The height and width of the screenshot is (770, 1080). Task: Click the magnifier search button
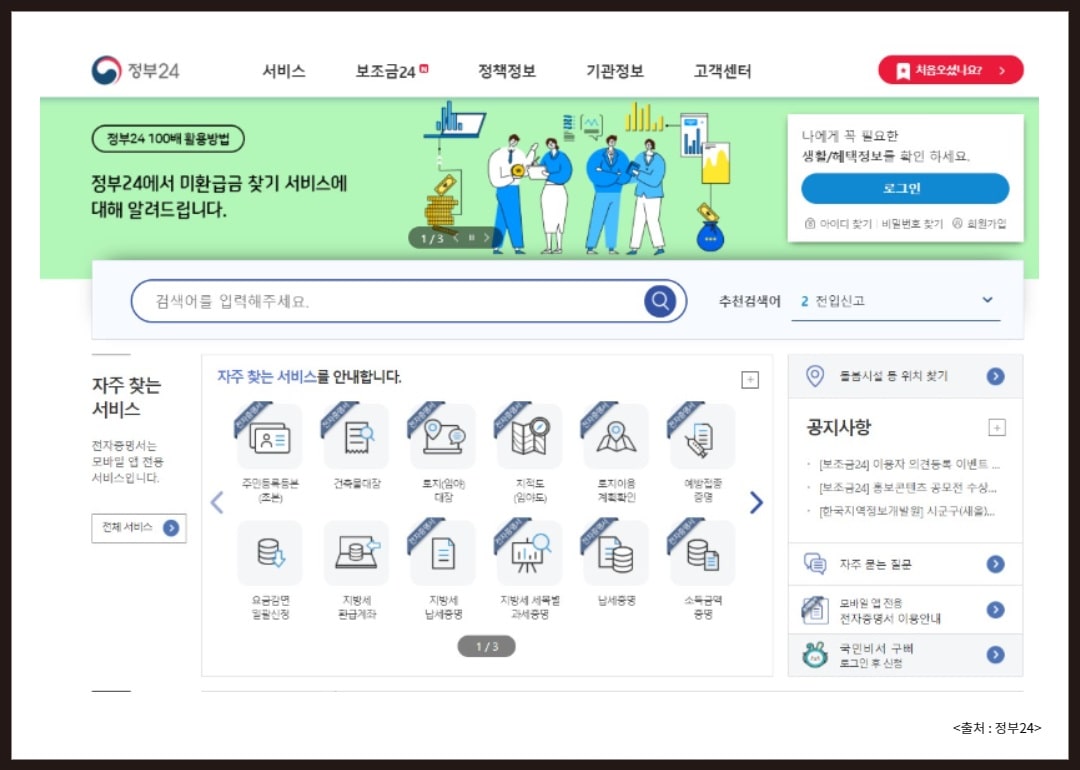pyautogui.click(x=660, y=301)
